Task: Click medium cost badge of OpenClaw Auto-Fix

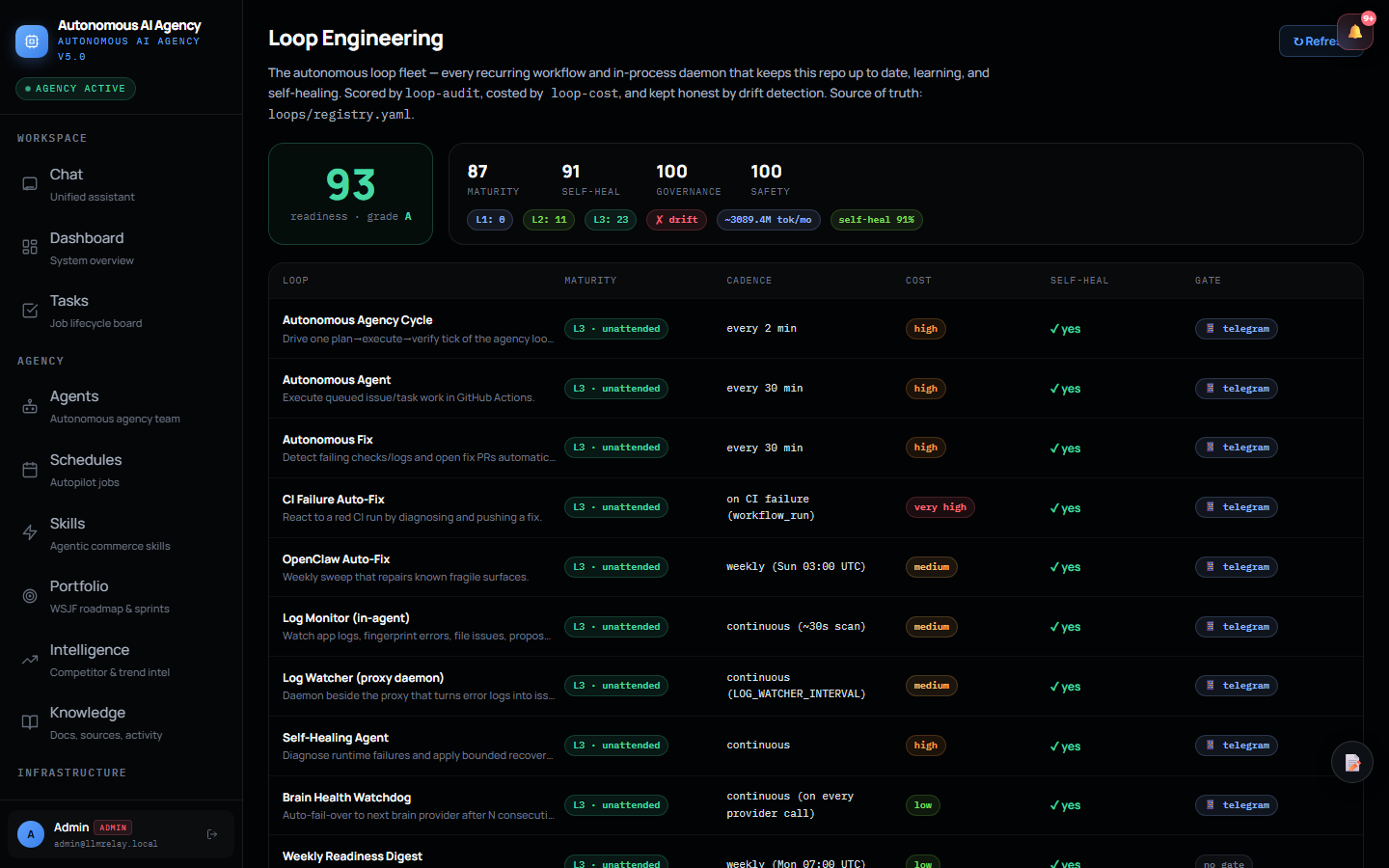Action: point(932,567)
